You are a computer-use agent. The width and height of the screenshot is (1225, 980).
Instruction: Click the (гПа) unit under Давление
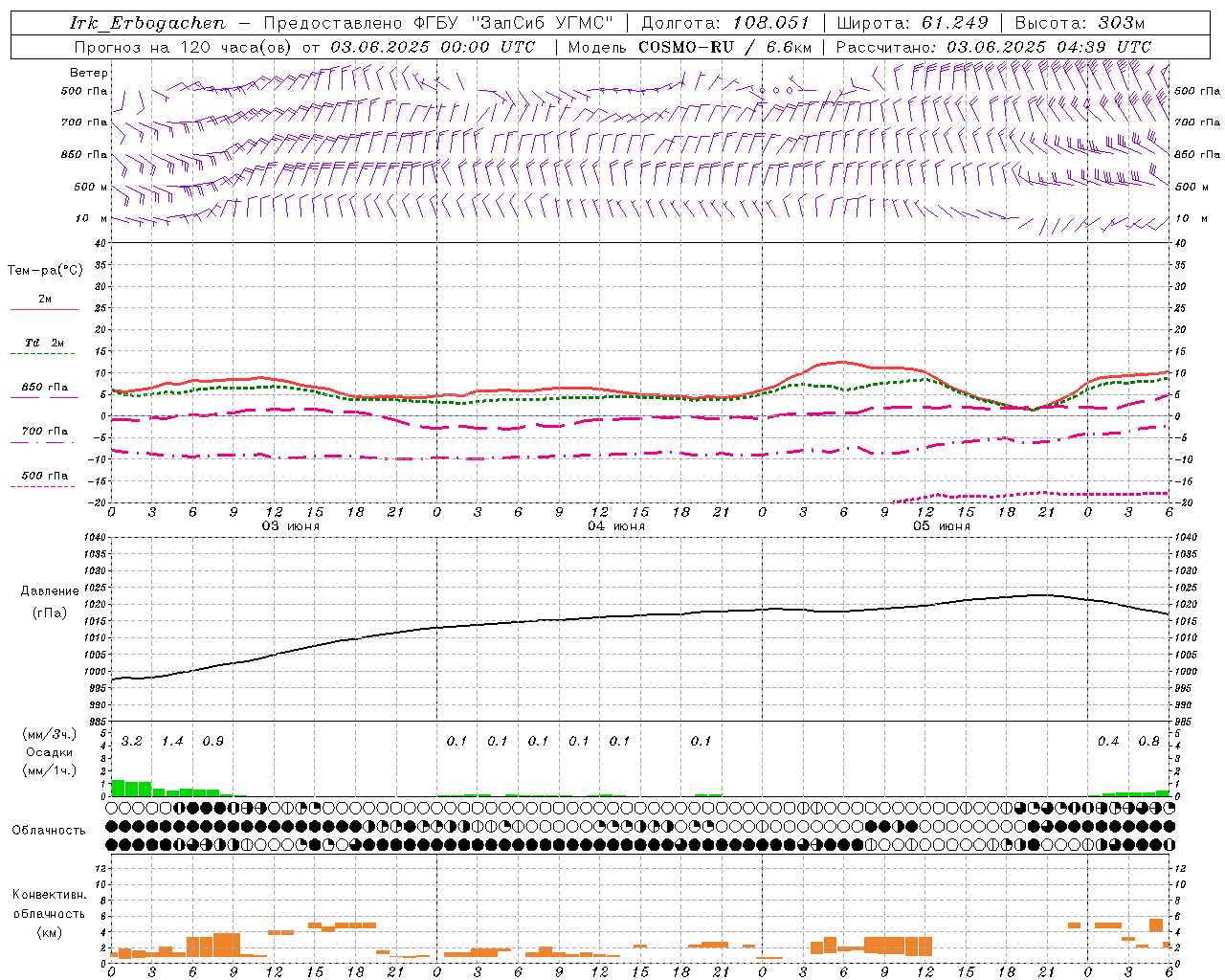click(x=50, y=613)
